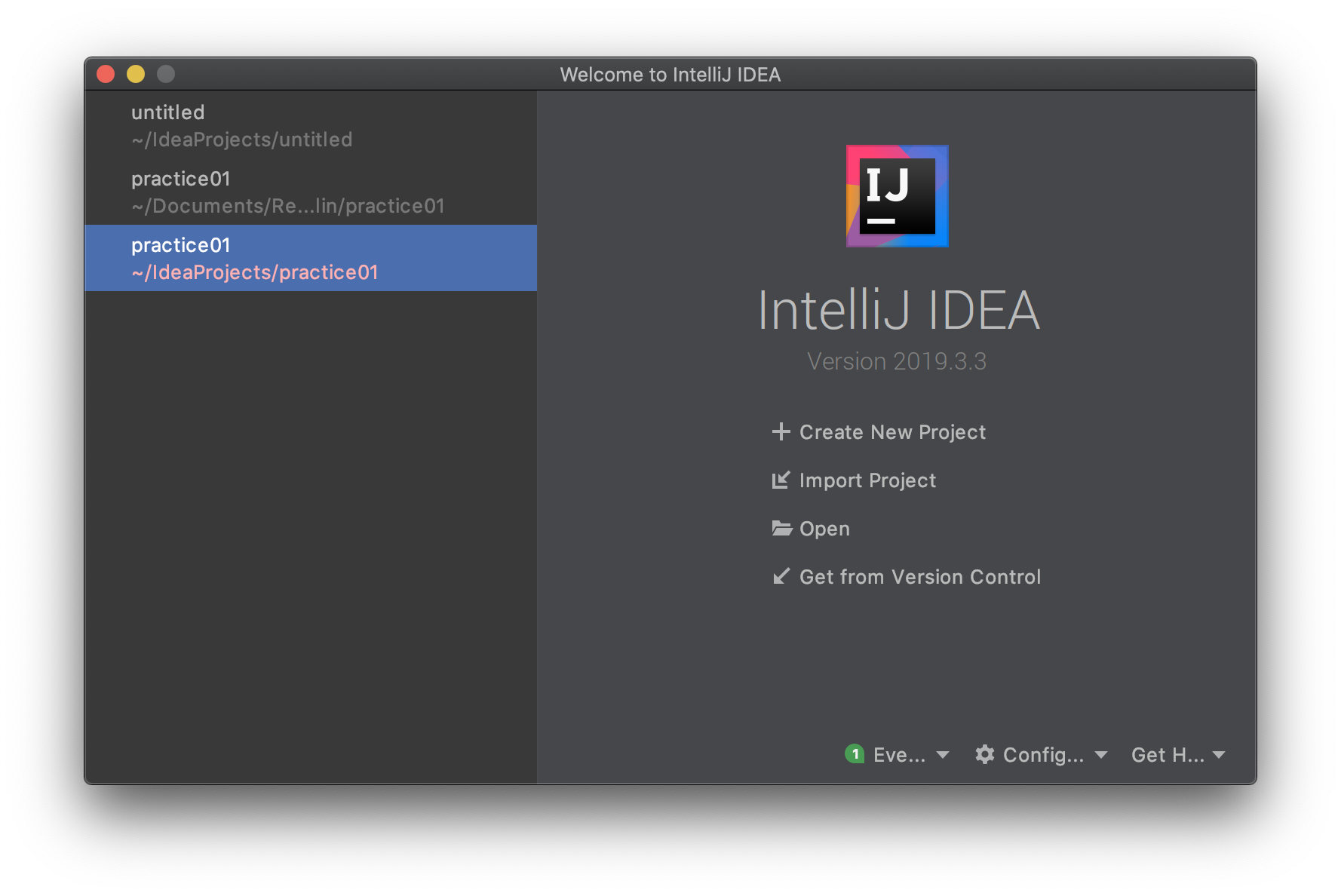This screenshot has height=896, width=1341.
Task: Expand the Configure dropdown arrow
Action: [1101, 755]
